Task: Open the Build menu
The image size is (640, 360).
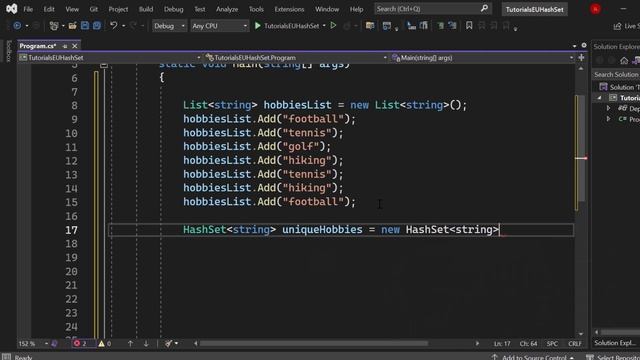Action: click(x=146, y=9)
